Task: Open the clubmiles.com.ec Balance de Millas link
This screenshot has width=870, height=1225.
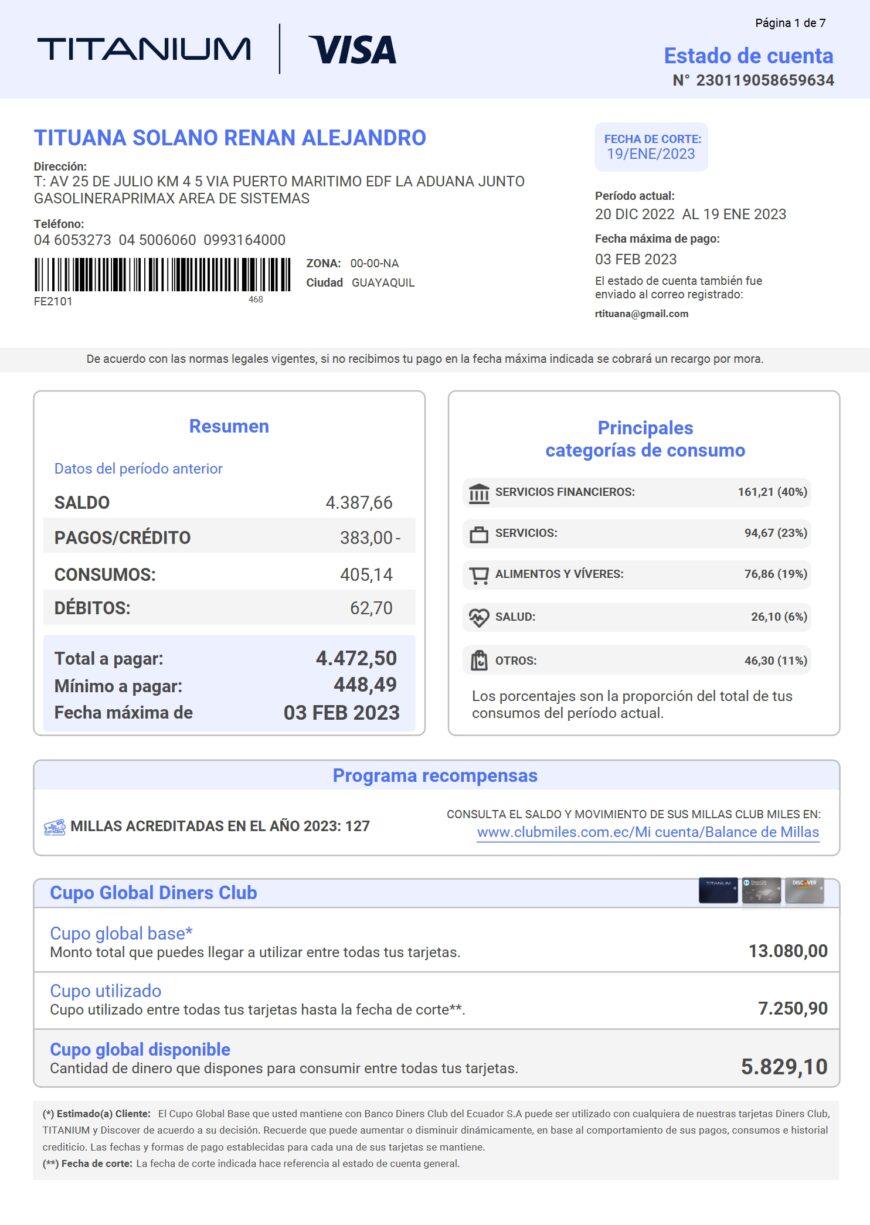Action: click(648, 832)
